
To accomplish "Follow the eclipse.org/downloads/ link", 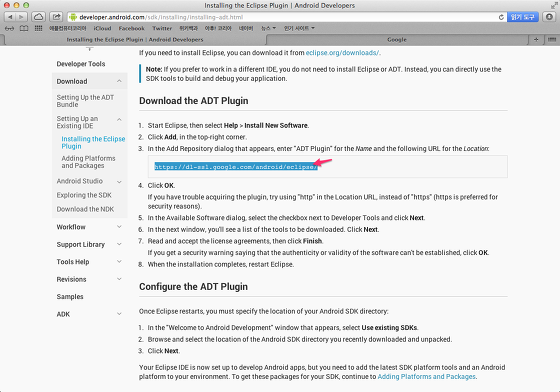I will click(x=342, y=53).
